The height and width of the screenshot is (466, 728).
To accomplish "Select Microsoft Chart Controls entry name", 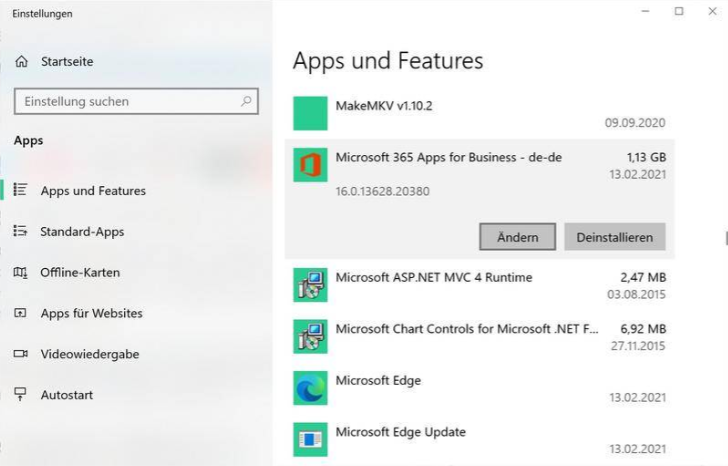I will pos(467,329).
